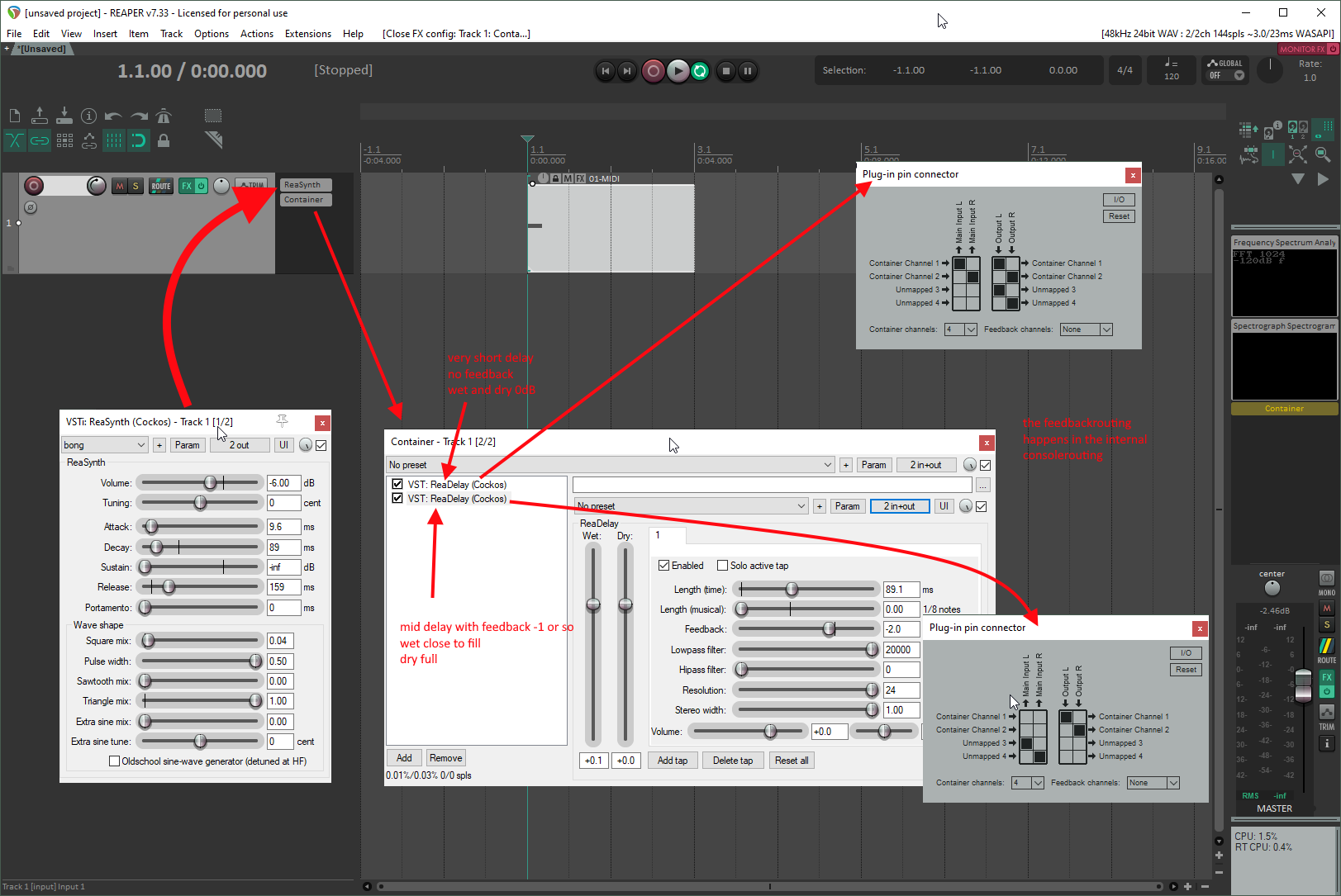Screen dimensions: 1341x896
Task: Check Solo active tap checkbox
Action: click(x=722, y=566)
